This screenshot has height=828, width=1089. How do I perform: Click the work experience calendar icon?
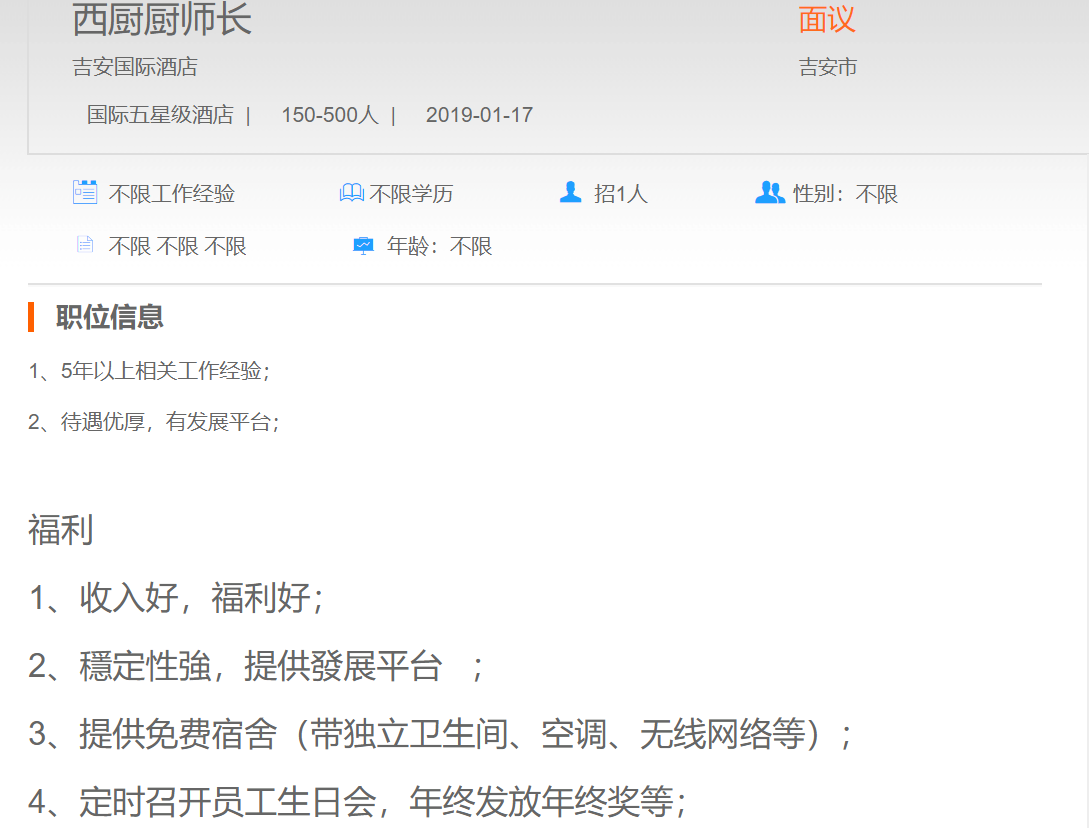[85, 192]
